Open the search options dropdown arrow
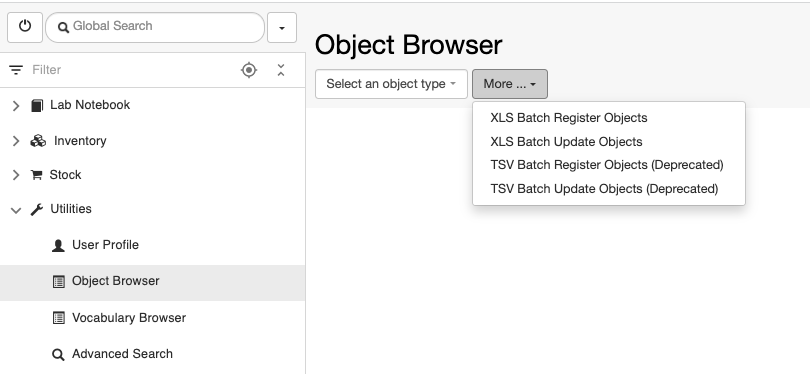This screenshot has height=374, width=810. 282,27
